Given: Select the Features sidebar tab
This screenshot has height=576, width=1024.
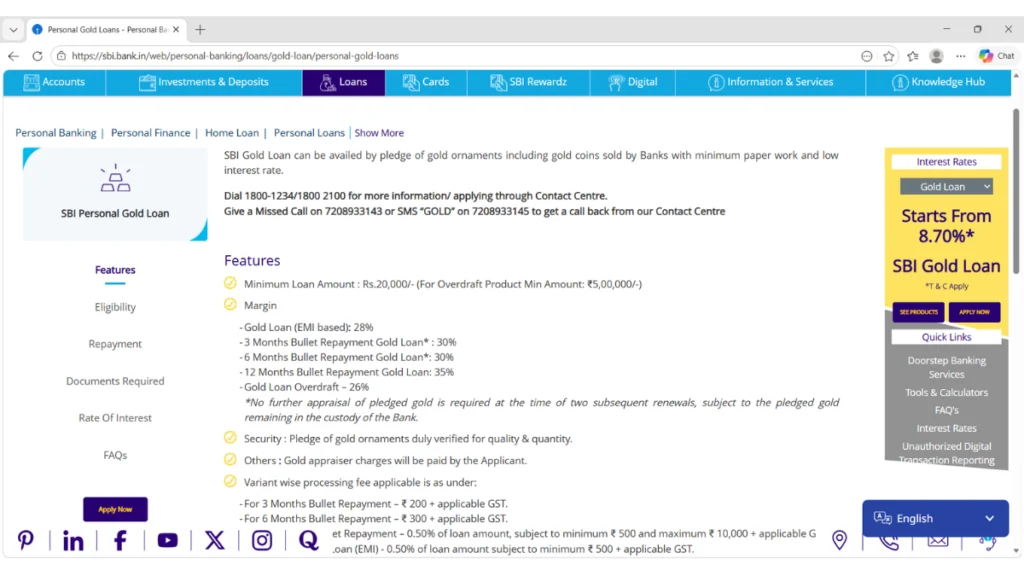Looking at the screenshot, I should [115, 270].
